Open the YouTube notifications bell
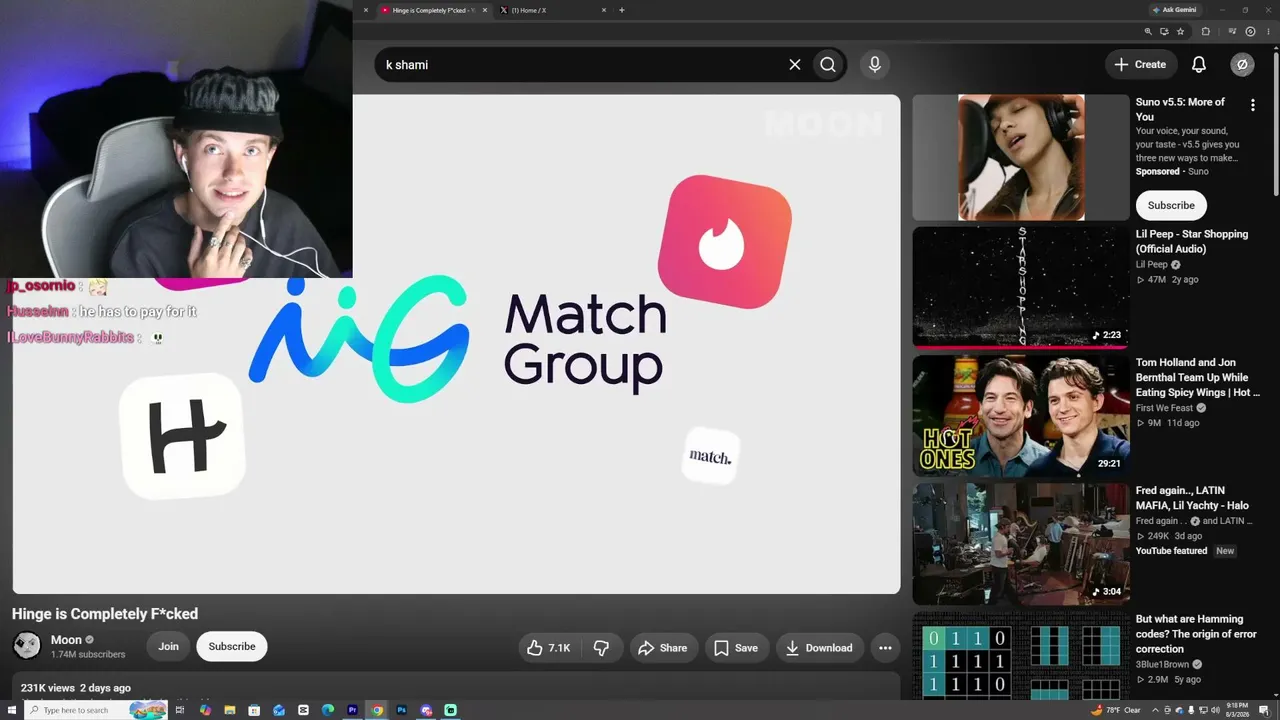Image resolution: width=1280 pixels, height=720 pixels. [x=1199, y=65]
